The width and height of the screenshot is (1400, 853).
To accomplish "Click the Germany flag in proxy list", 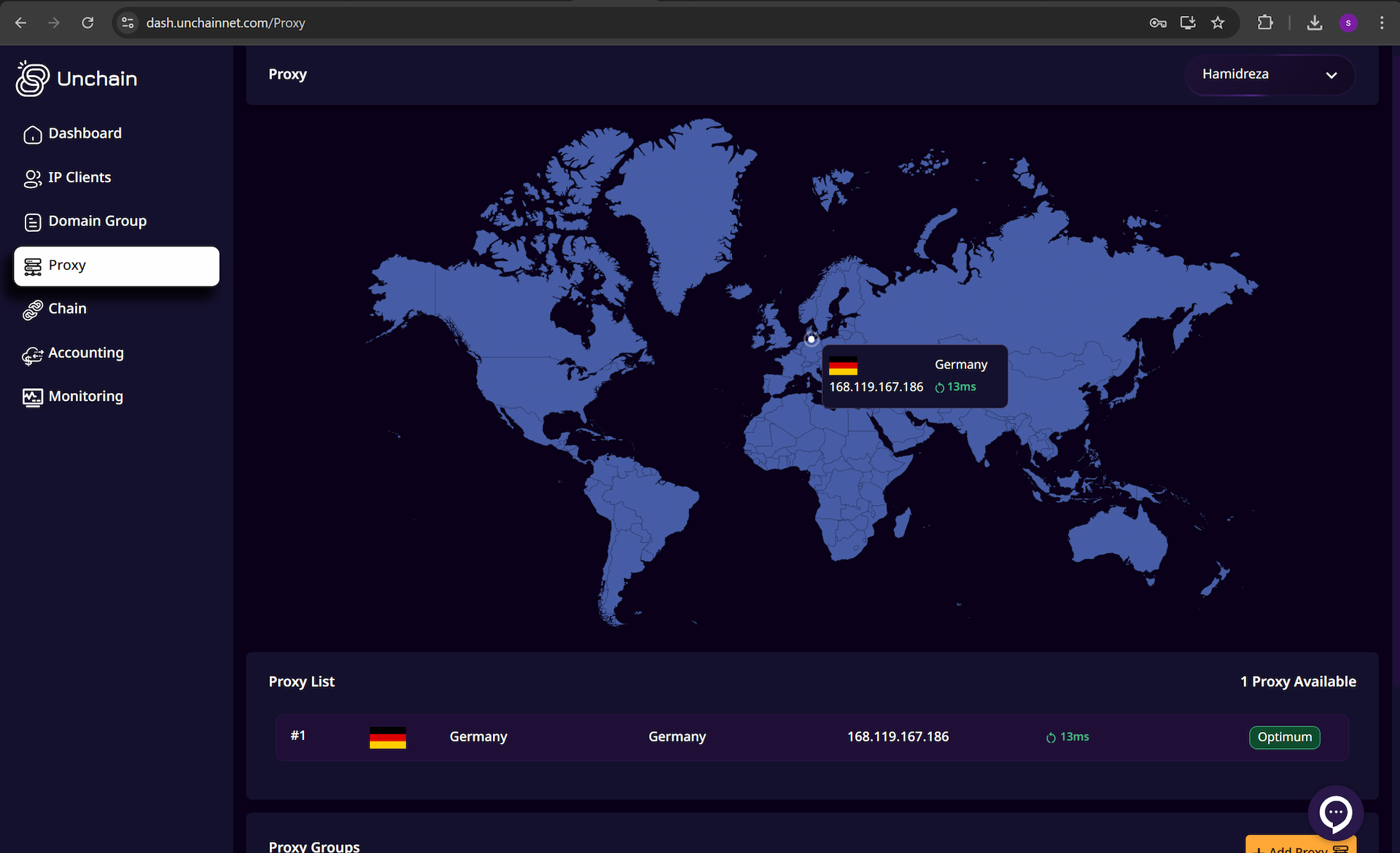I will (387, 738).
